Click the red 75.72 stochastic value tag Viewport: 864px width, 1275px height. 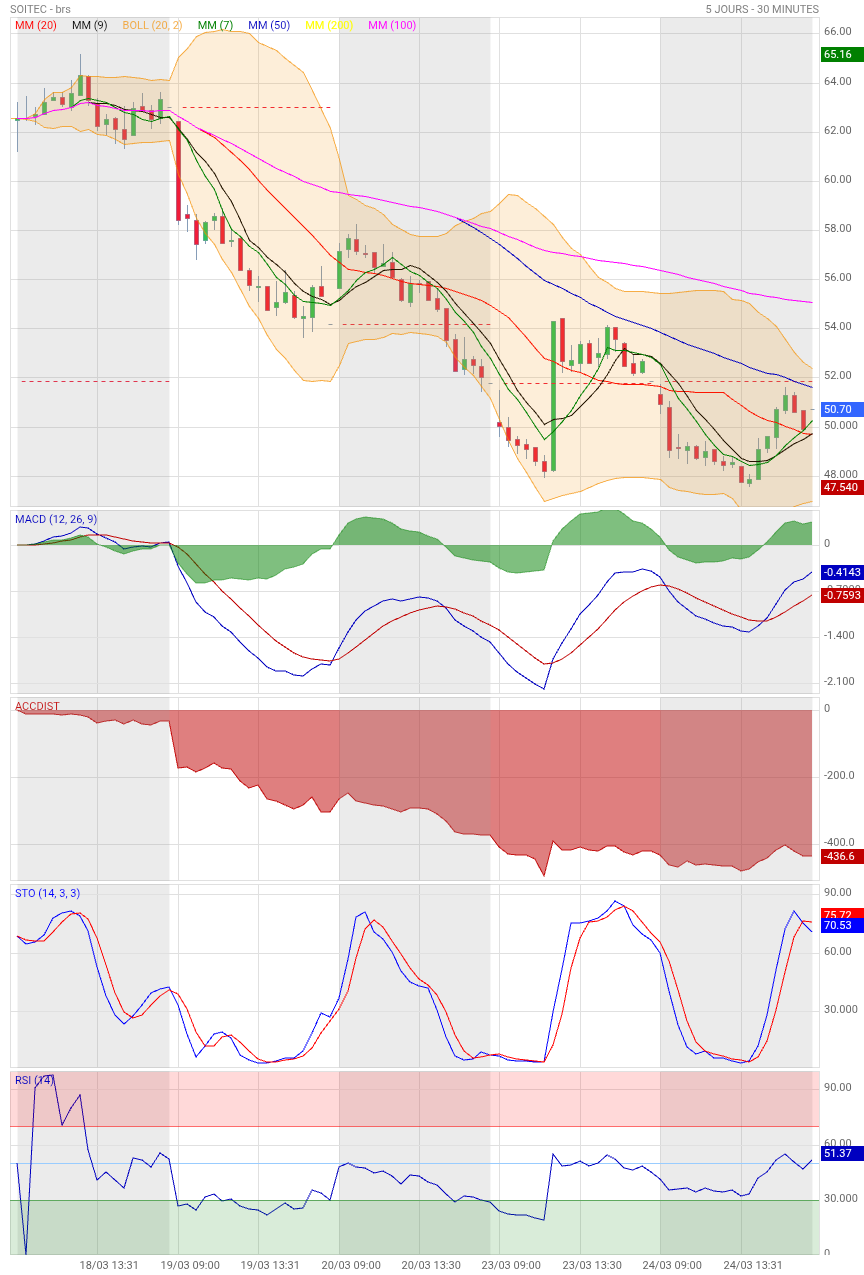(842, 914)
